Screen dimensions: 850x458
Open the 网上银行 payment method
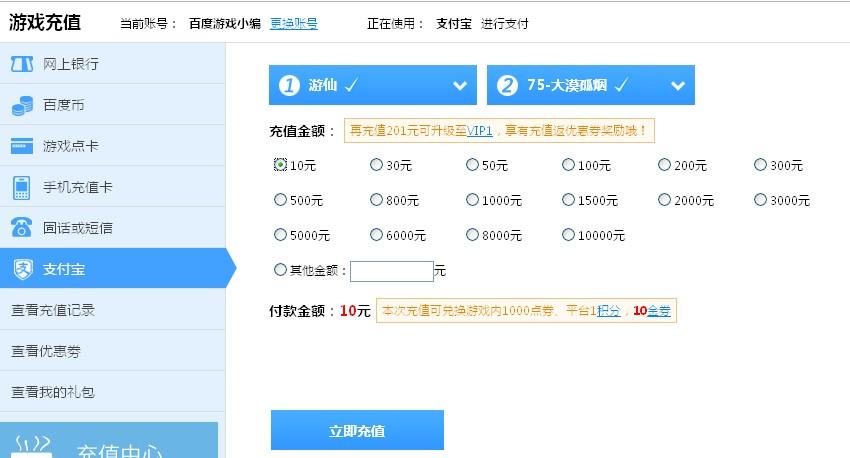pyautogui.click(x=112, y=63)
